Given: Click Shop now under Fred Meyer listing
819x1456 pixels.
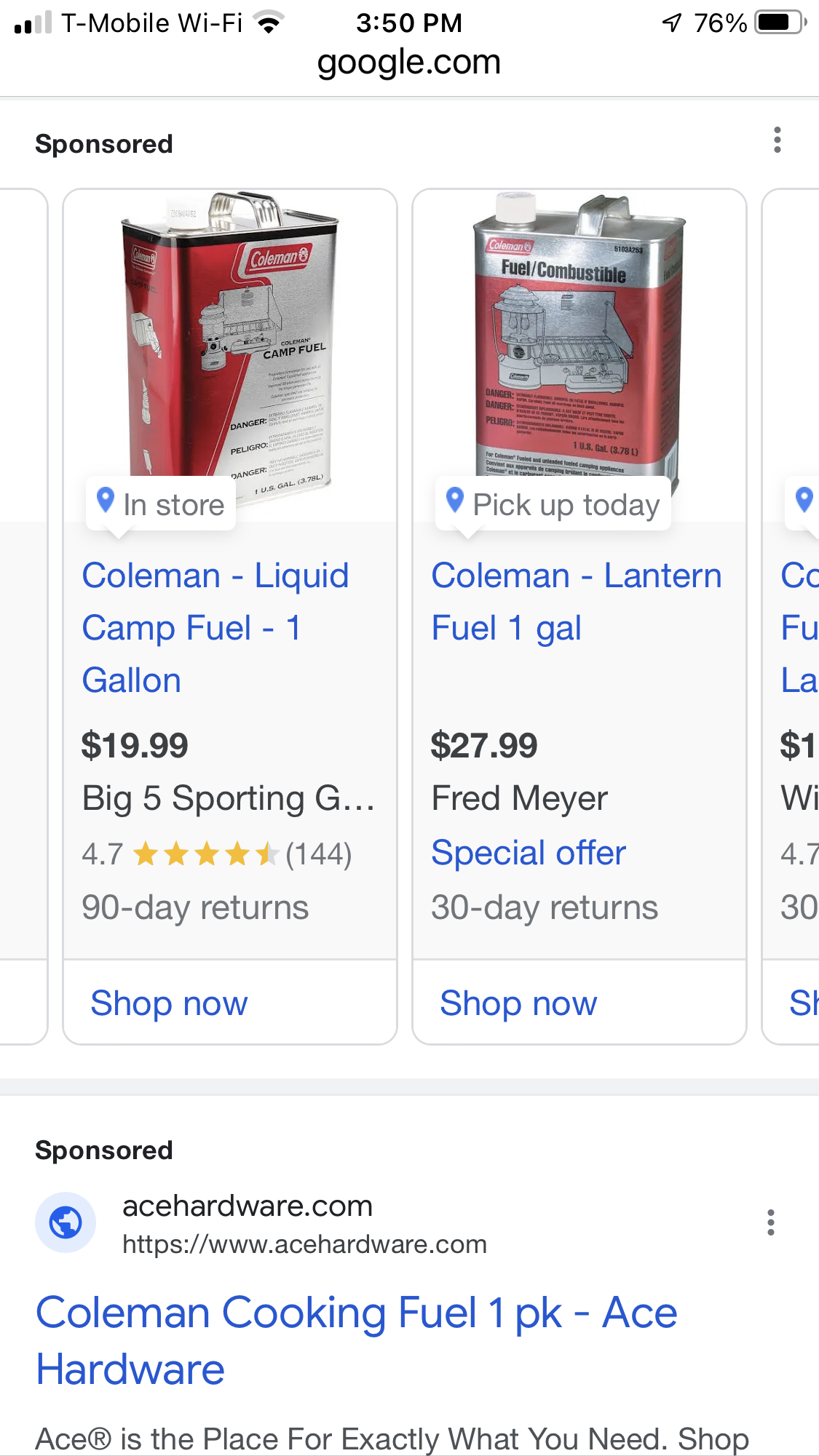Looking at the screenshot, I should 518,1003.
